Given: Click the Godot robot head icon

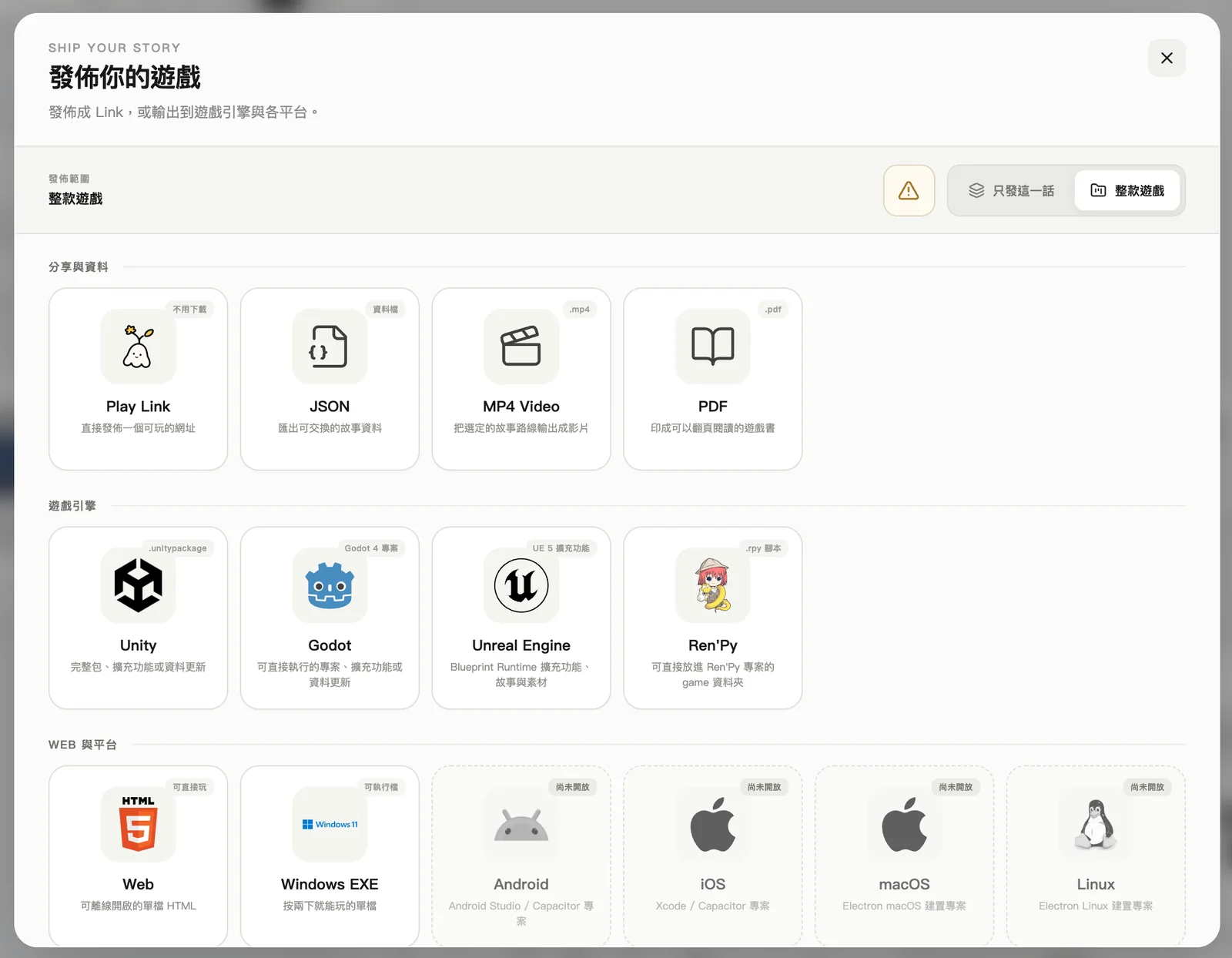Looking at the screenshot, I should click(x=330, y=585).
